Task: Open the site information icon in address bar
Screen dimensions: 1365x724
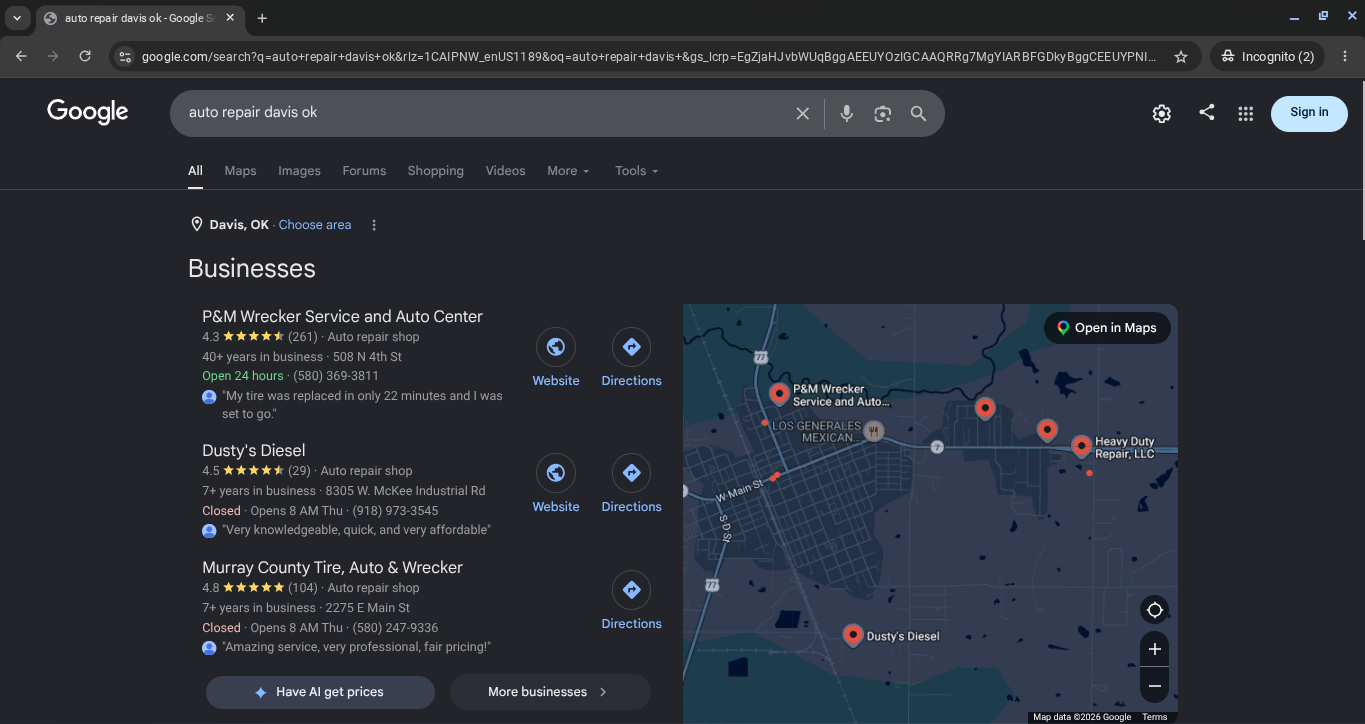Action: (x=124, y=57)
